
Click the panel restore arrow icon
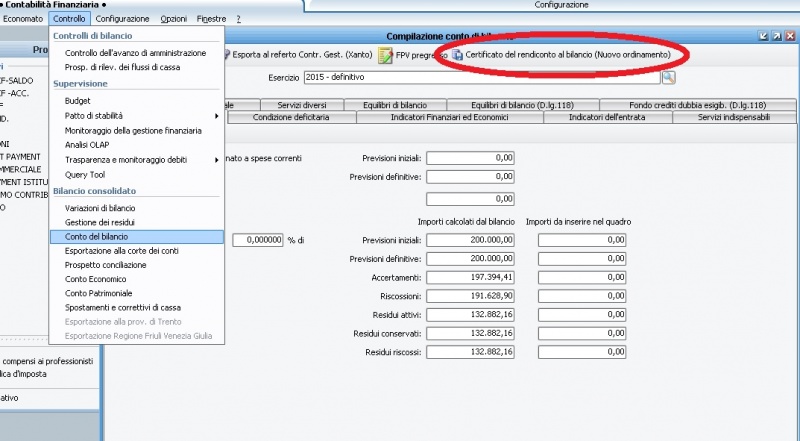[x=777, y=36]
